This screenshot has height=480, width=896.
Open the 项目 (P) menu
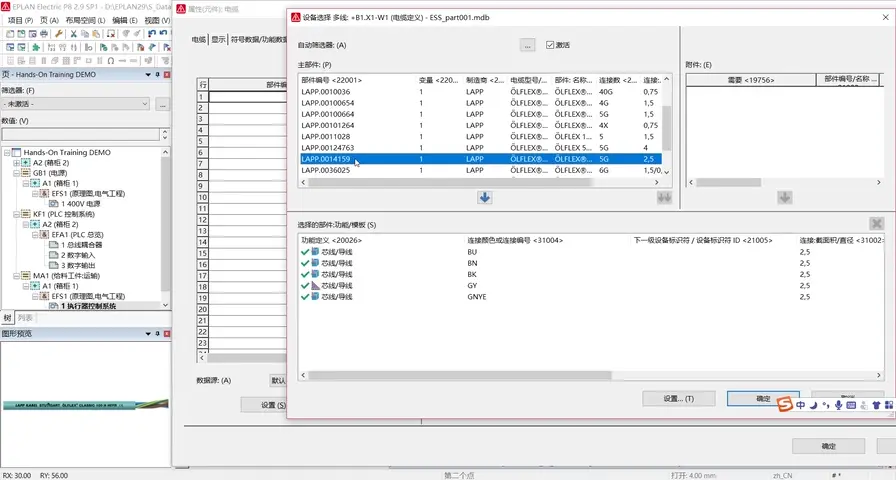21,20
